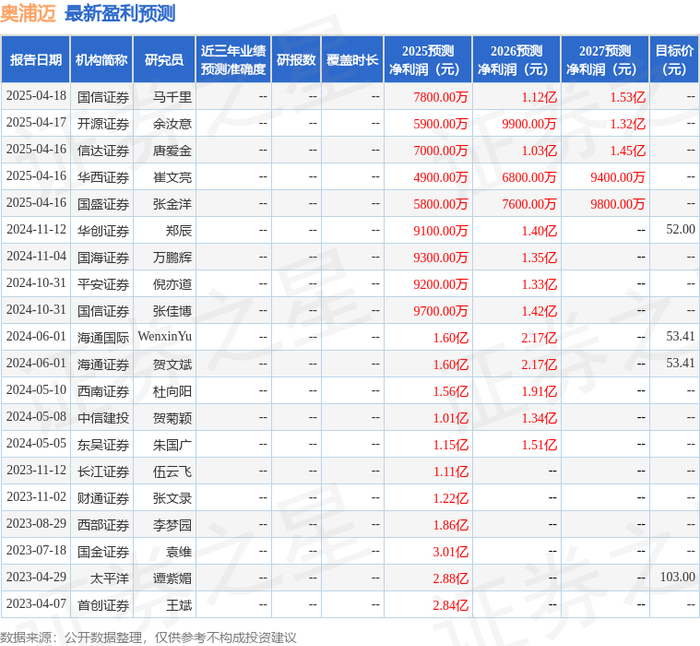The height and width of the screenshot is (646, 700).
Task: Select the 长江证券 institution cell
Action: pyautogui.click(x=103, y=472)
